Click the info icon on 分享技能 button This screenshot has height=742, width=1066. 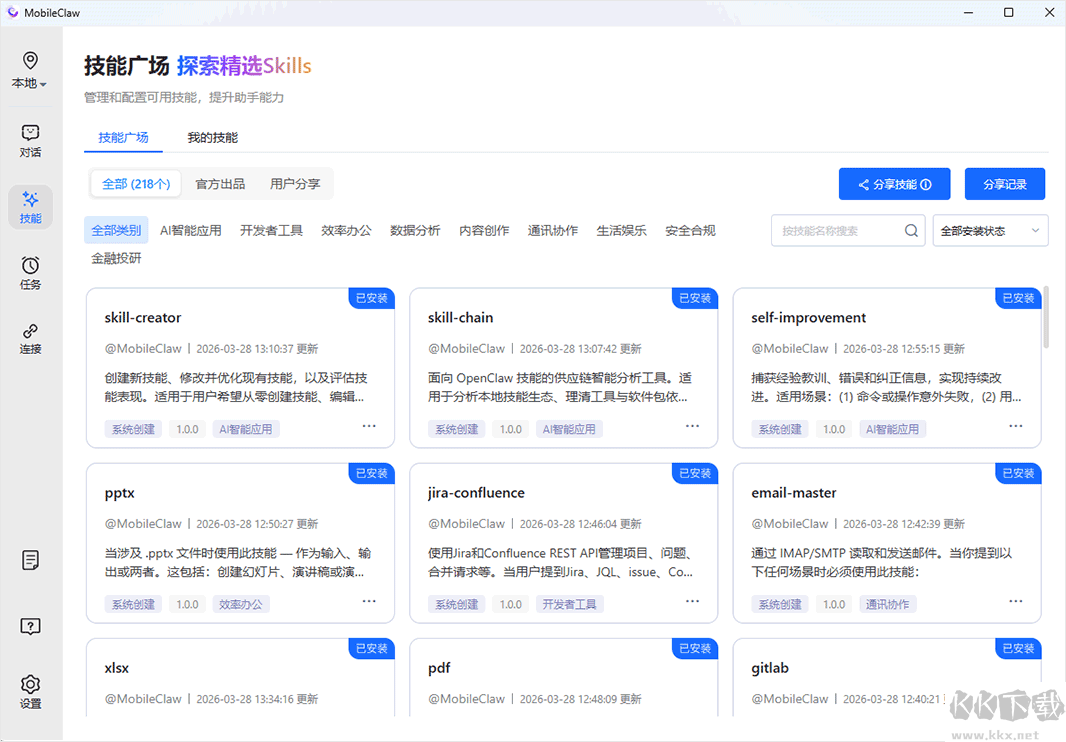click(x=926, y=184)
